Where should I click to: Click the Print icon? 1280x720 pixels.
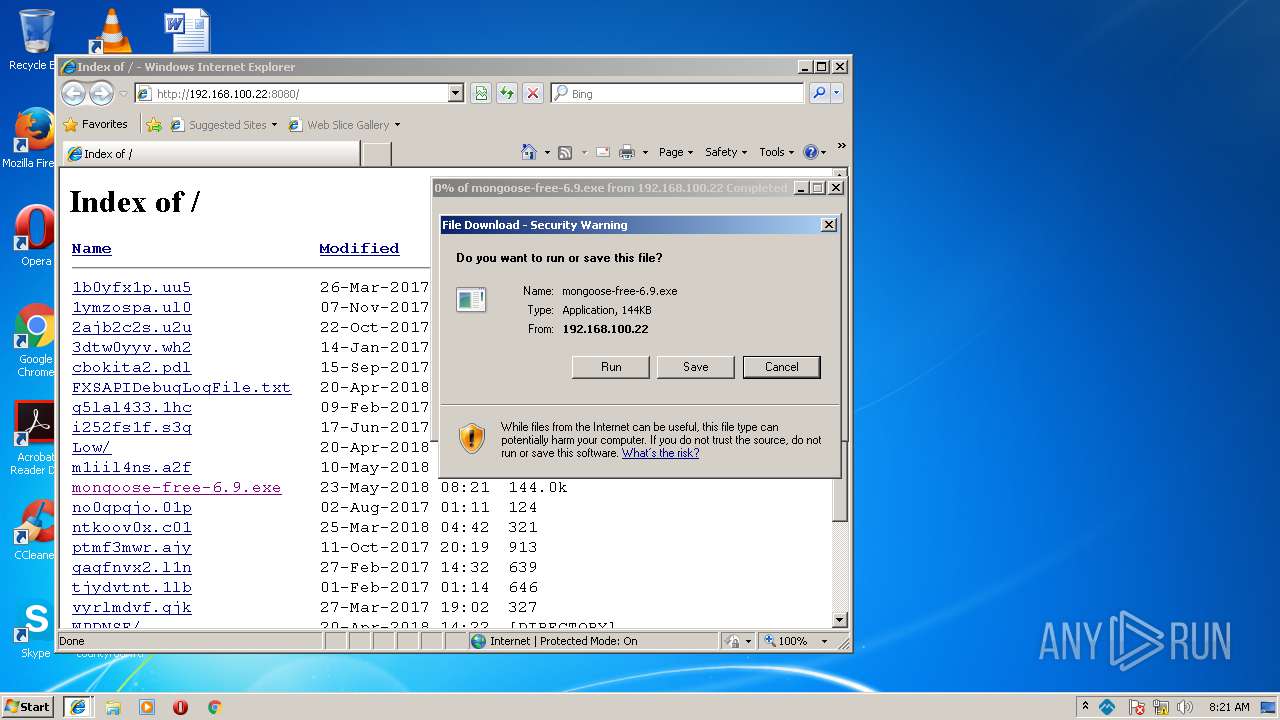click(627, 152)
